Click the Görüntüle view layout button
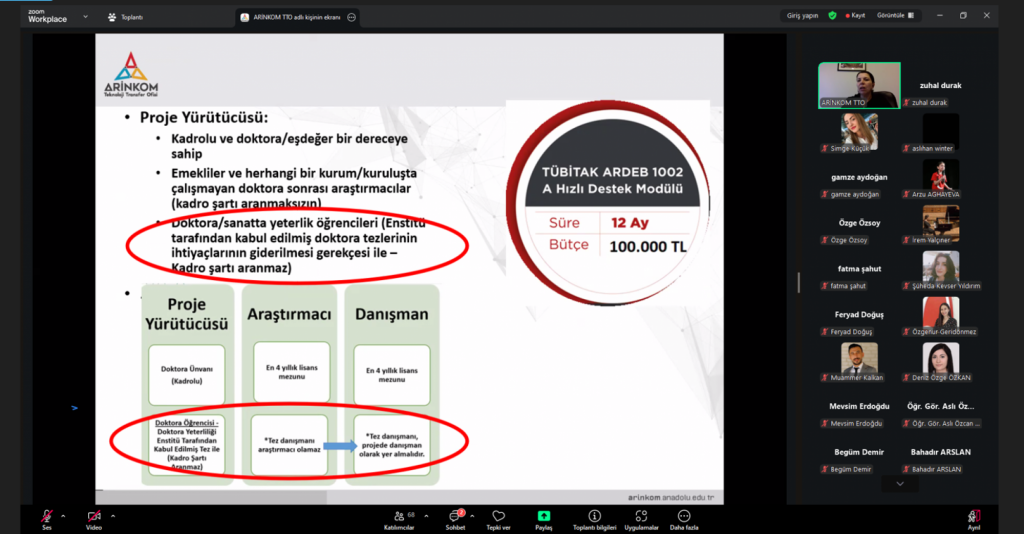This screenshot has width=1024, height=534. click(x=896, y=16)
